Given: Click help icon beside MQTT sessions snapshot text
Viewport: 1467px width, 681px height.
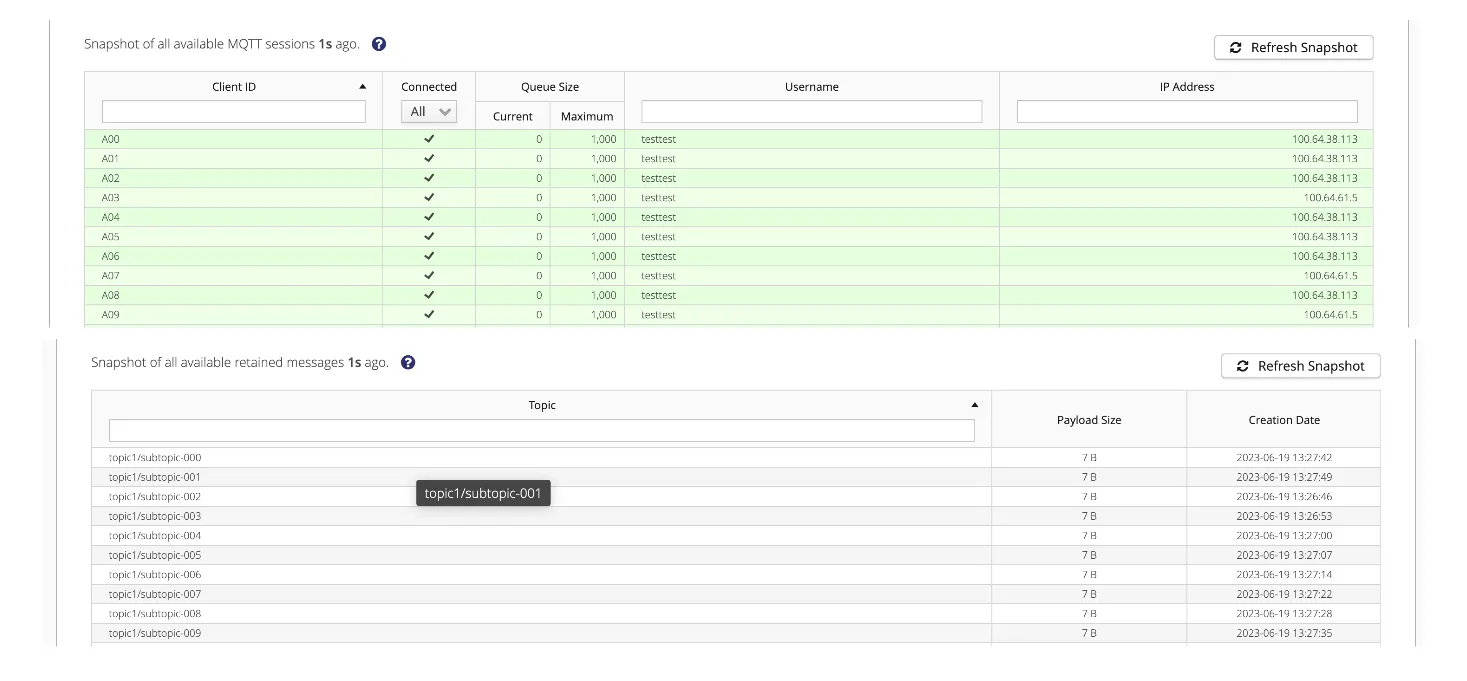Looking at the screenshot, I should pyautogui.click(x=379, y=44).
